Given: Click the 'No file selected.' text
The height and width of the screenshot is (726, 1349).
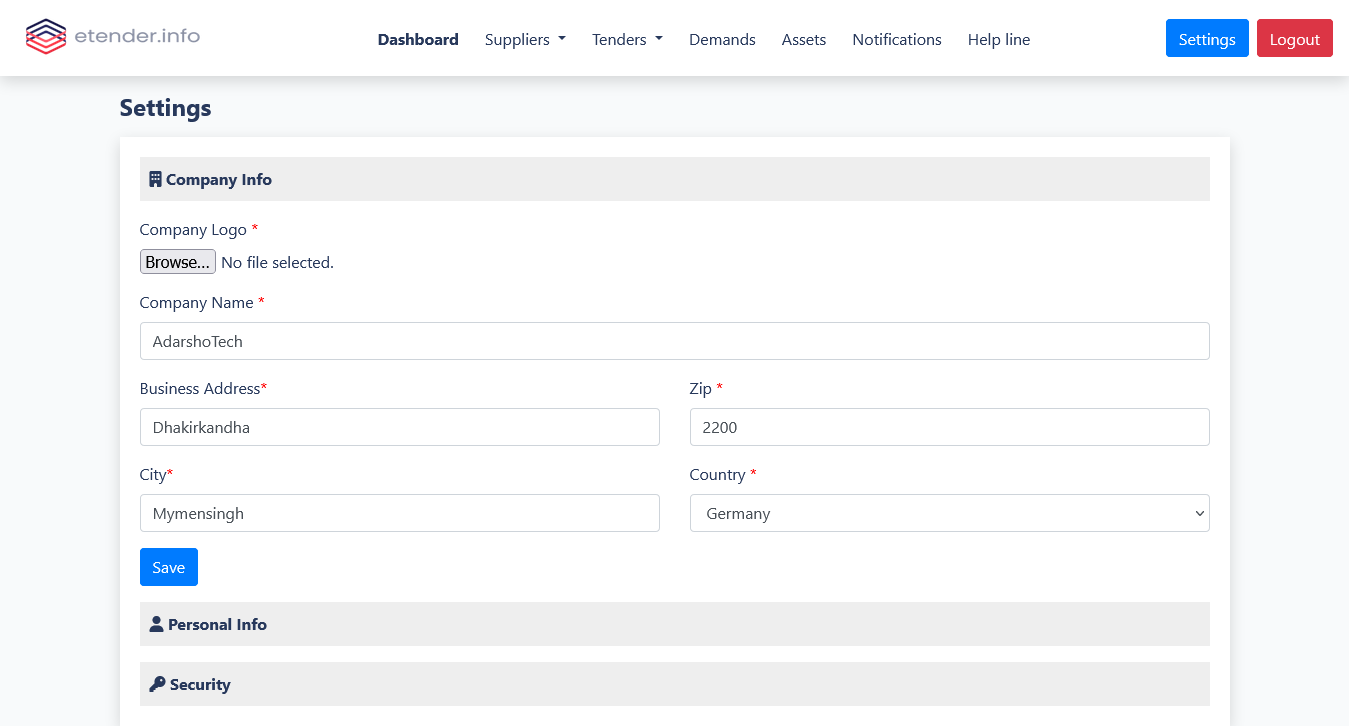Looking at the screenshot, I should click(277, 262).
